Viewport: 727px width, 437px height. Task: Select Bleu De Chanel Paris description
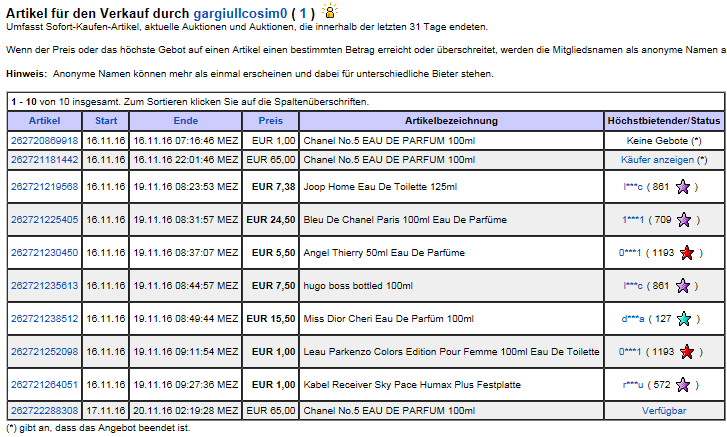click(x=405, y=220)
